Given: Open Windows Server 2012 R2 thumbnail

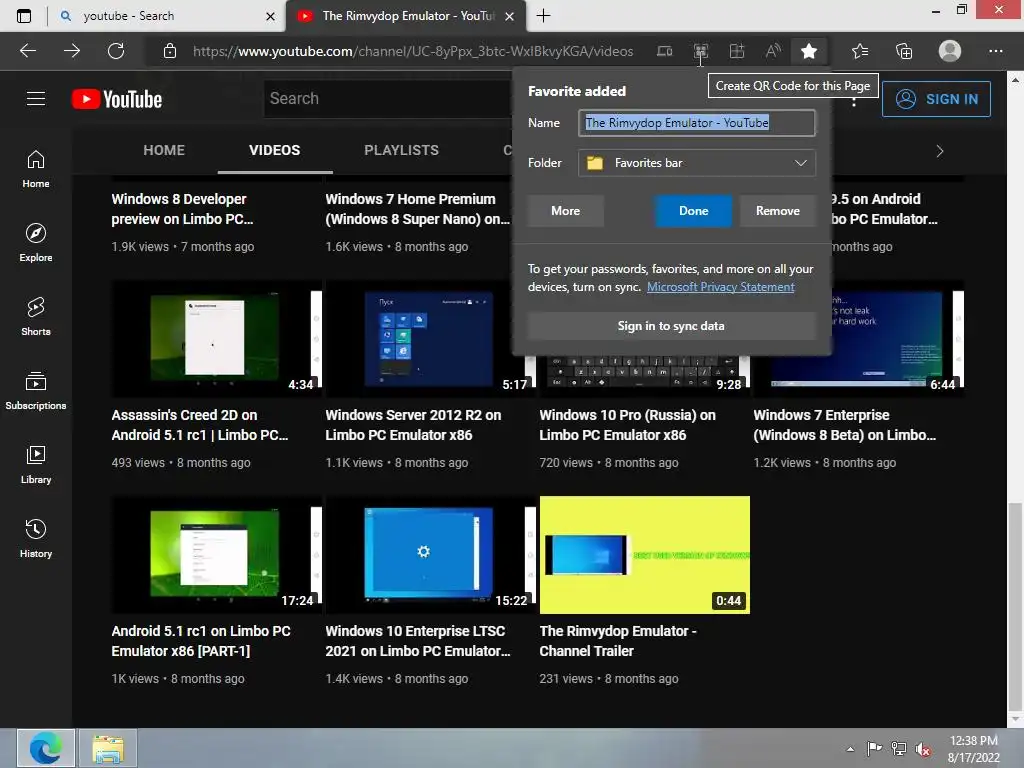Looking at the screenshot, I should 431,338.
